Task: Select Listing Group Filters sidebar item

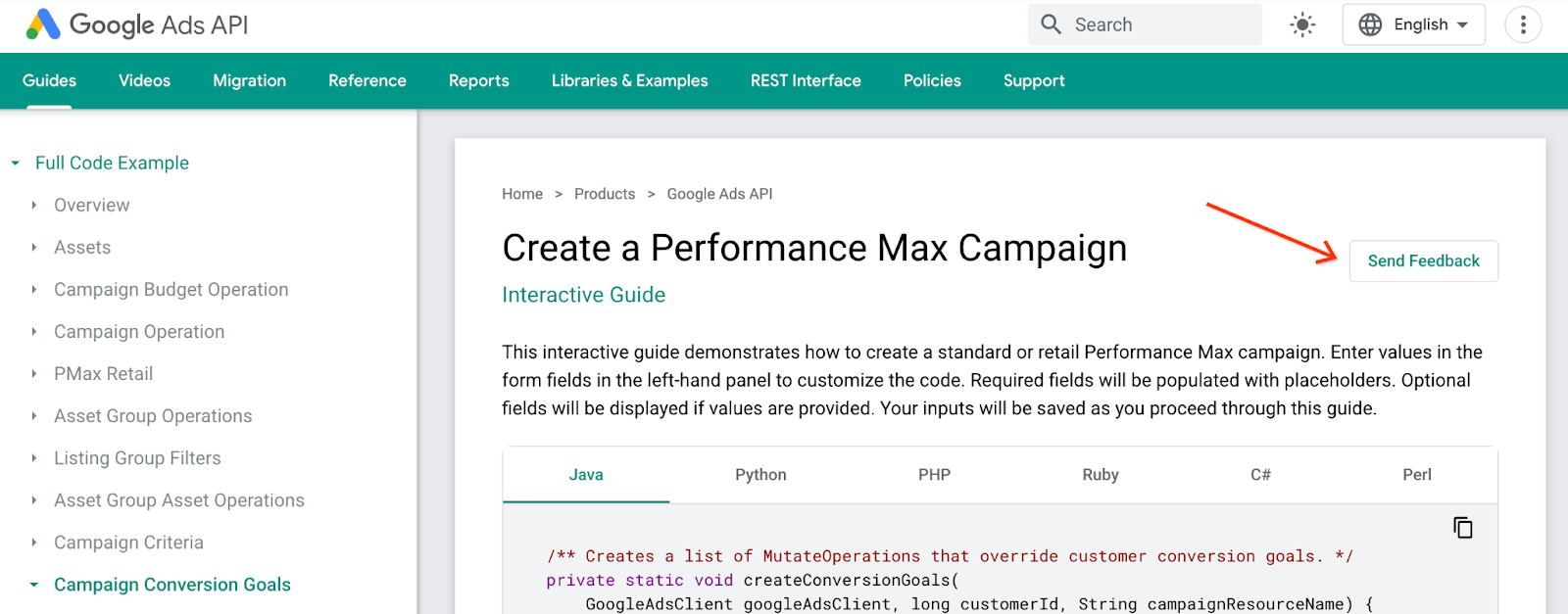Action: pos(137,458)
